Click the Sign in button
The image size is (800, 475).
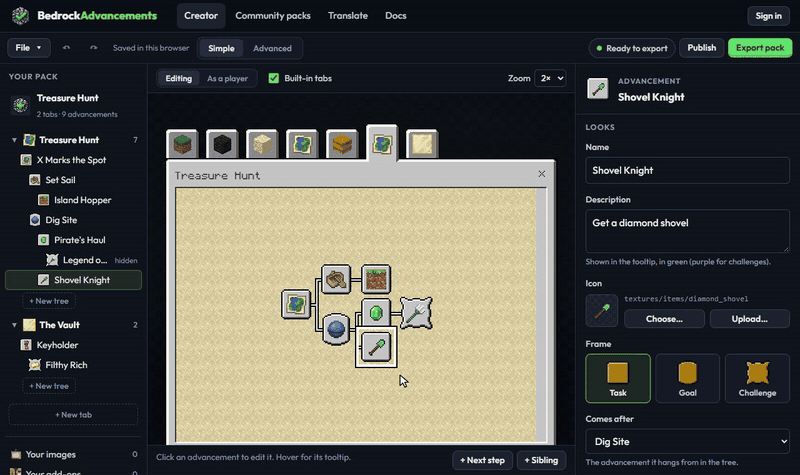[768, 16]
